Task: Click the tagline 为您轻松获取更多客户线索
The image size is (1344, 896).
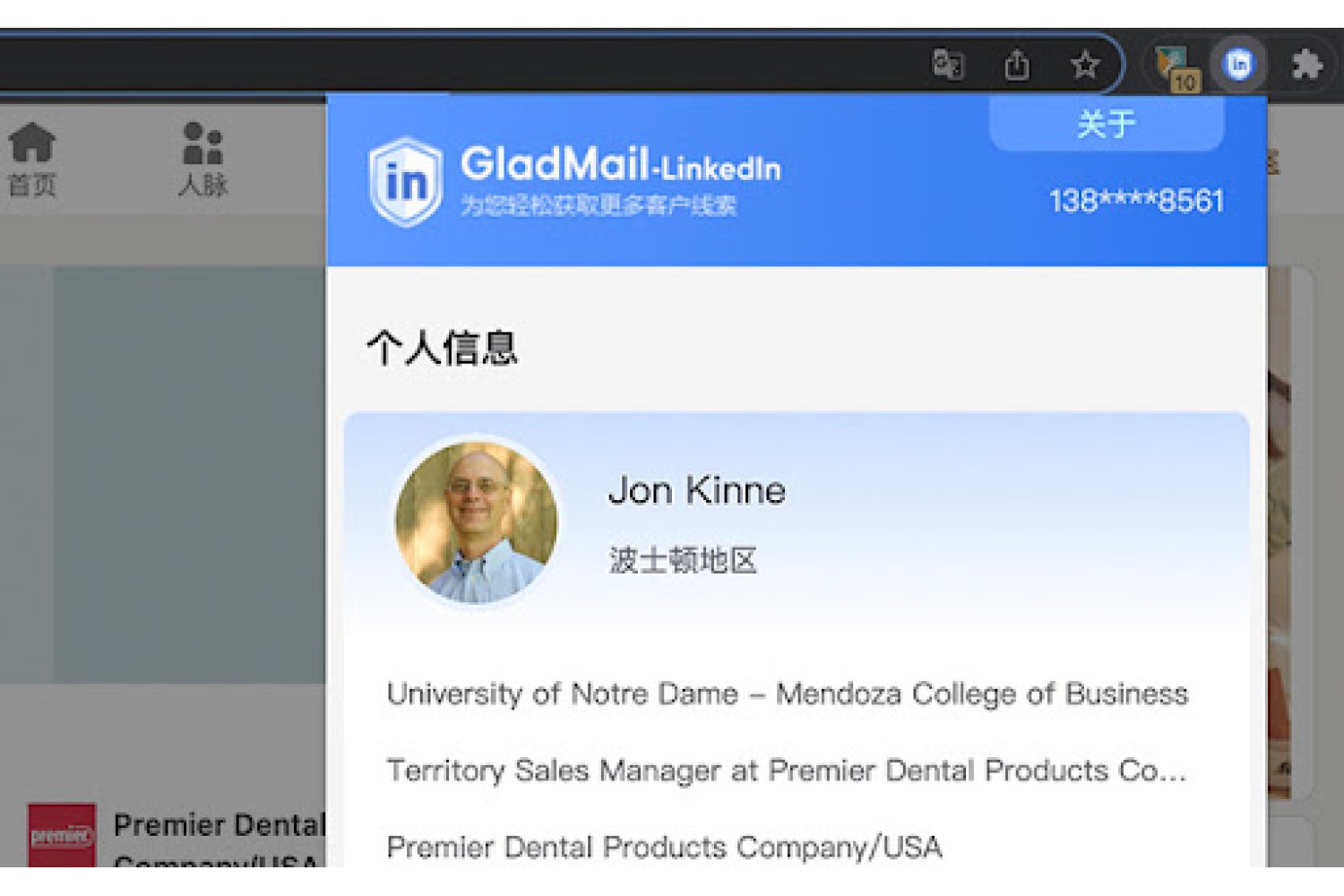Action: [x=599, y=205]
